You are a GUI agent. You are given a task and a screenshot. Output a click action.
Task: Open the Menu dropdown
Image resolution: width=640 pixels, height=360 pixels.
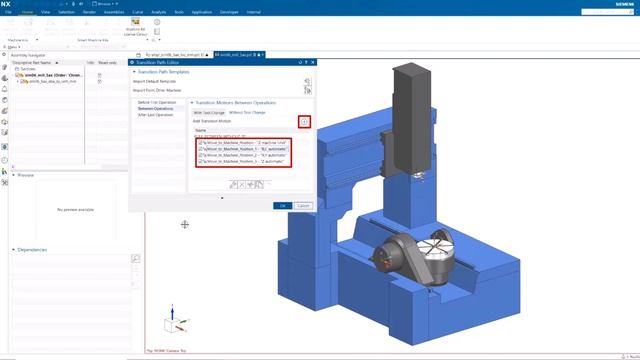tap(12, 47)
